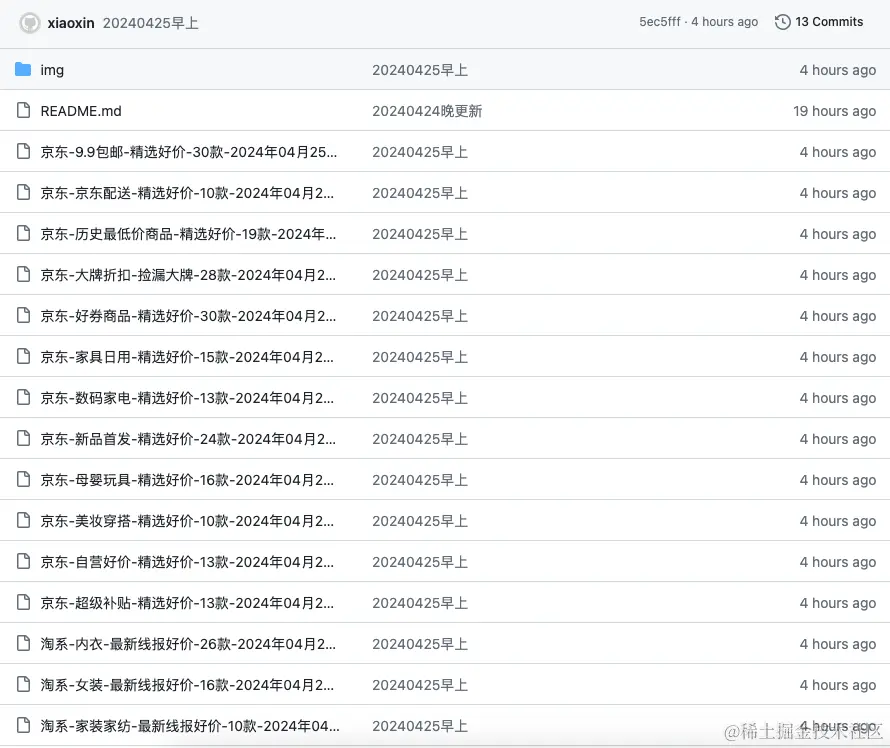Open file 京东-新品首发-精选好价-24款
This screenshot has width=890, height=748.
click(188, 439)
